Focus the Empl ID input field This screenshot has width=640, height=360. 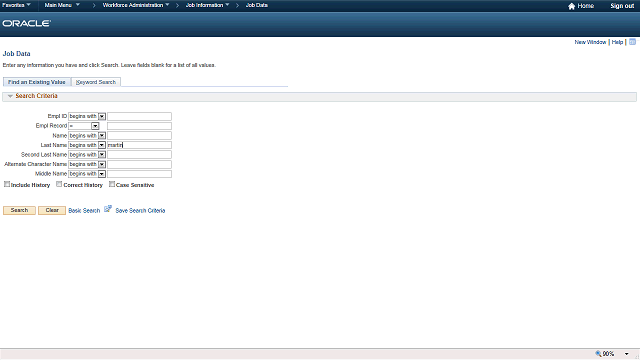pyautogui.click(x=139, y=116)
